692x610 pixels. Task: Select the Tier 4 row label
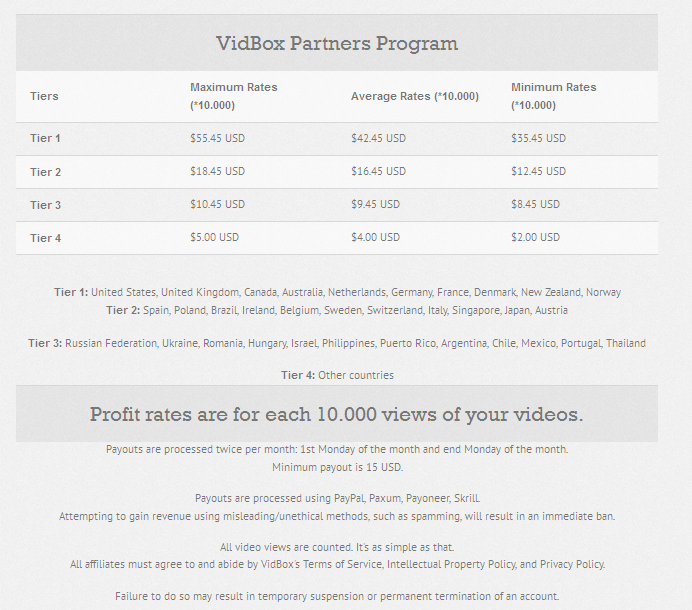tap(45, 238)
